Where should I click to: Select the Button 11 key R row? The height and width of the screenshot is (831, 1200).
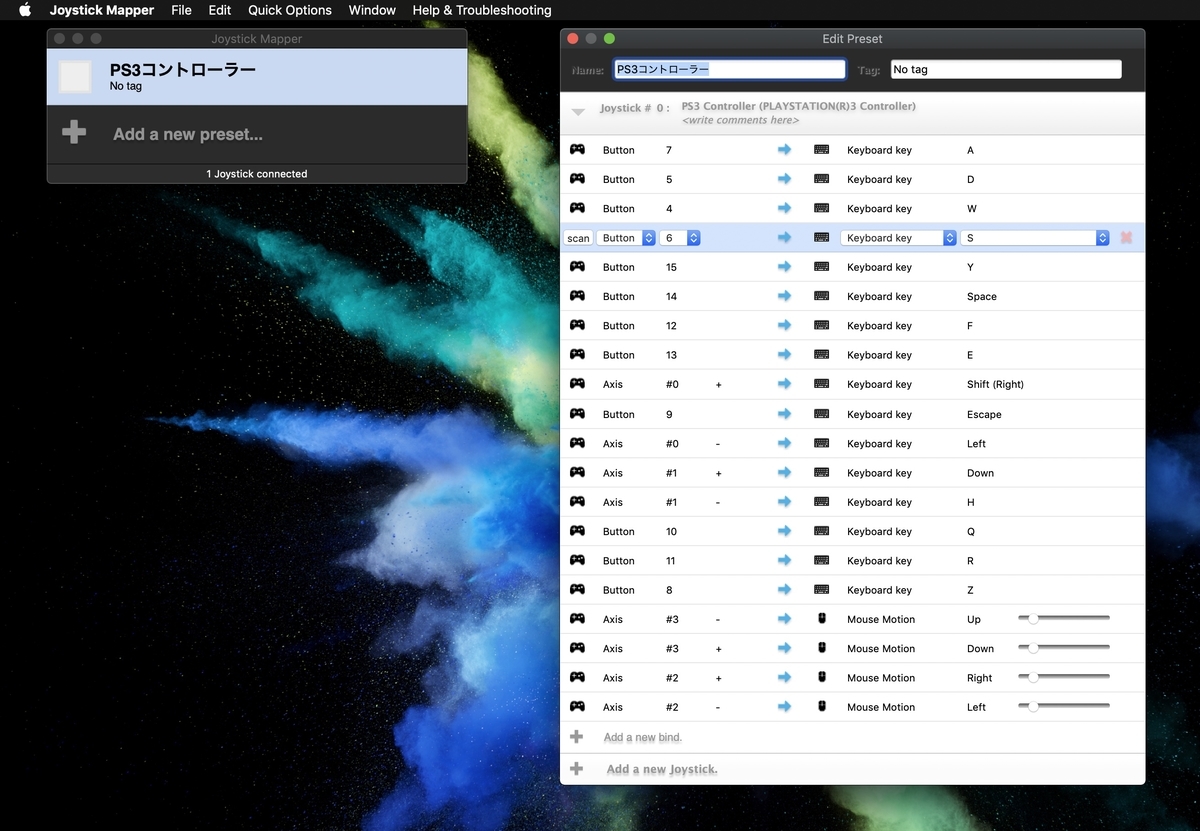point(852,561)
